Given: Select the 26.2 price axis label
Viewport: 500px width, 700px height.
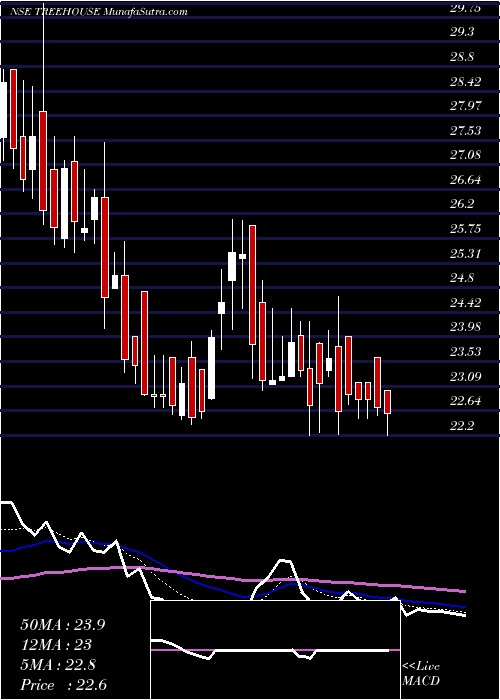Looking at the screenshot, I should (x=462, y=204).
